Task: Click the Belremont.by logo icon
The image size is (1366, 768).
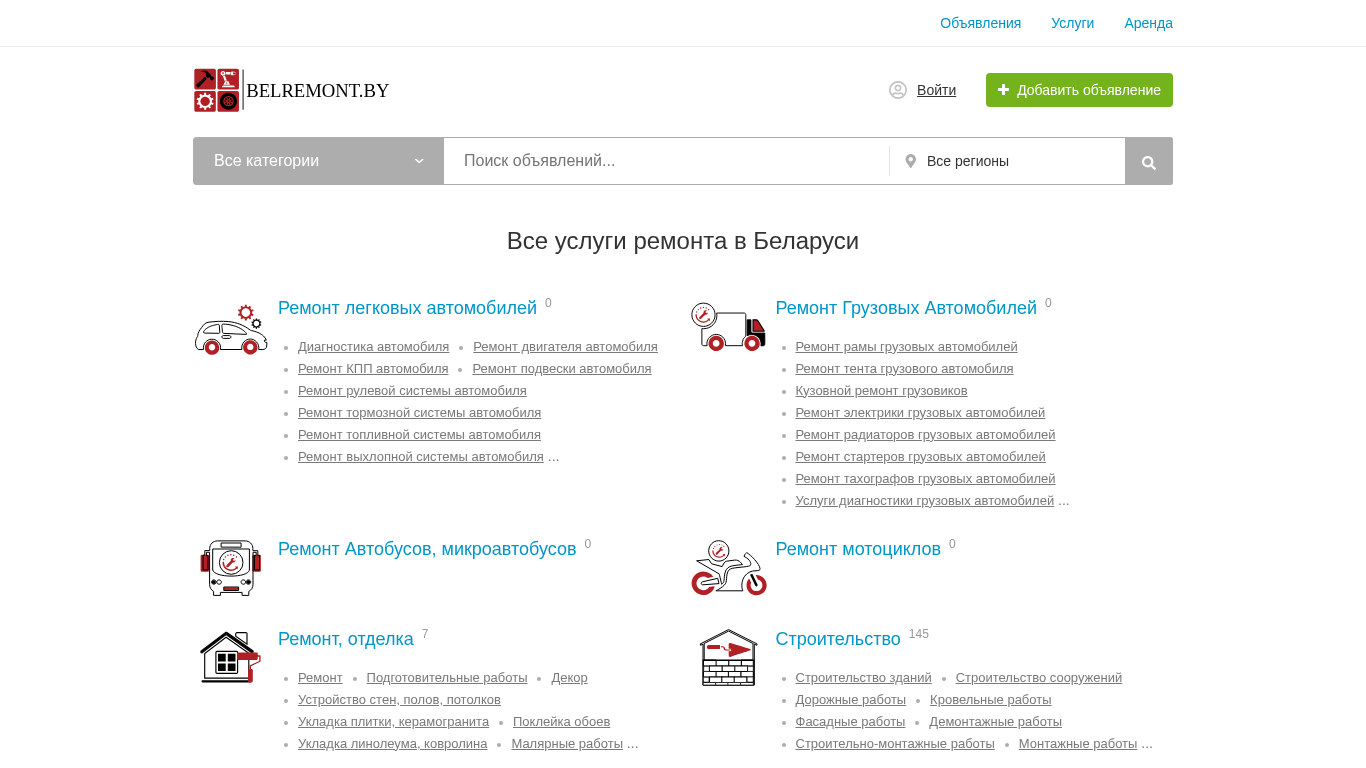Action: click(217, 90)
